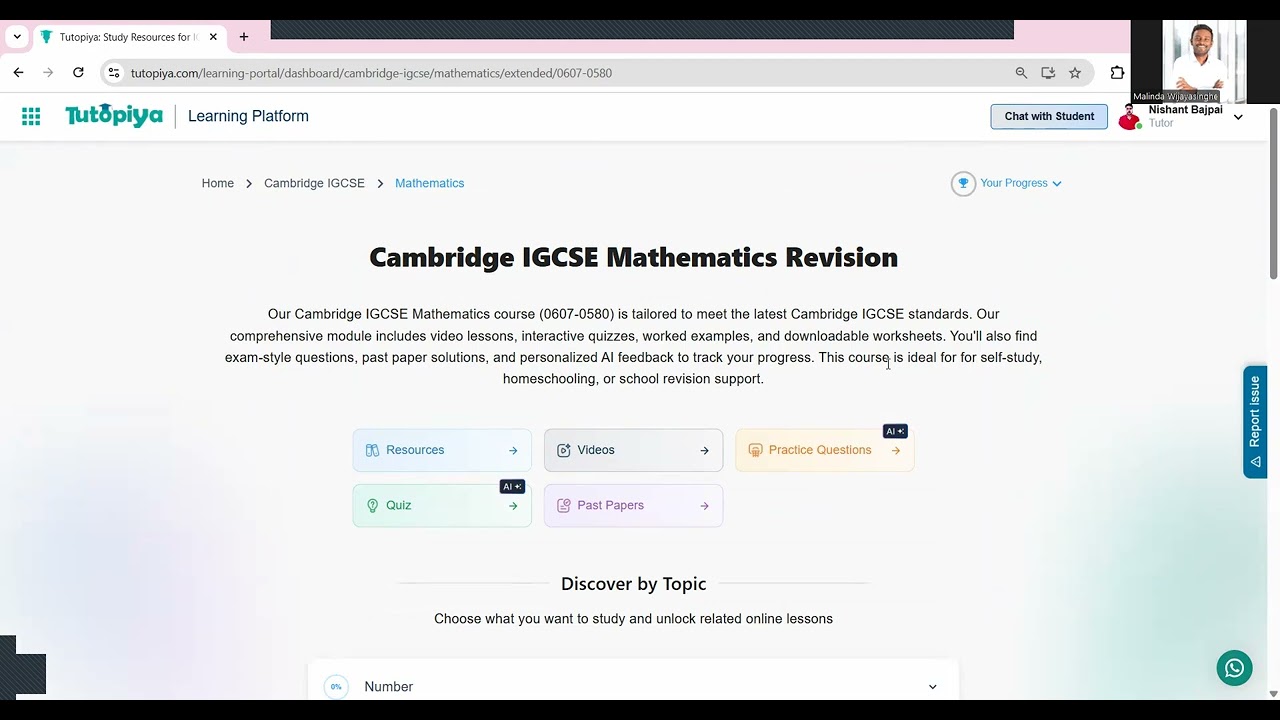This screenshot has height=720, width=1280.
Task: Click Chat with Student button
Action: click(x=1049, y=116)
